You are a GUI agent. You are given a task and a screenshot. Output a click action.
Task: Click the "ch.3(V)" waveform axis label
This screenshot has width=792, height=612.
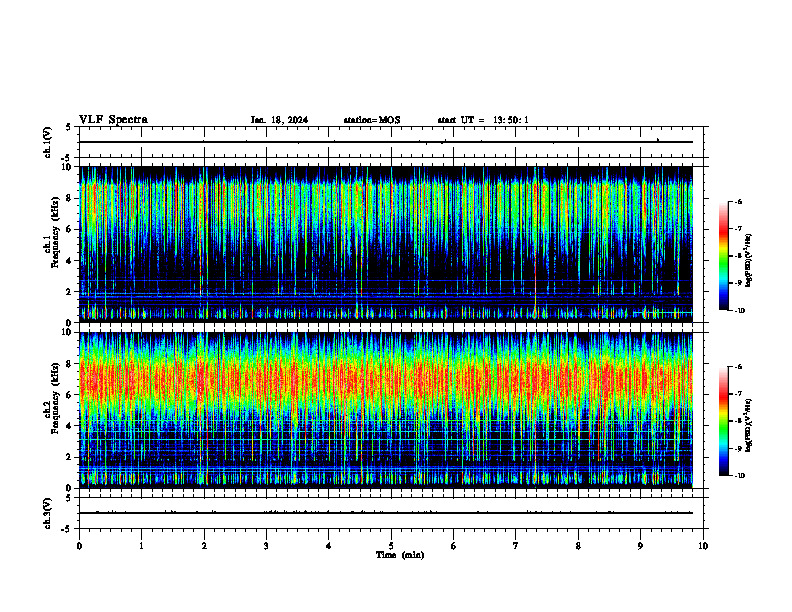point(48,513)
